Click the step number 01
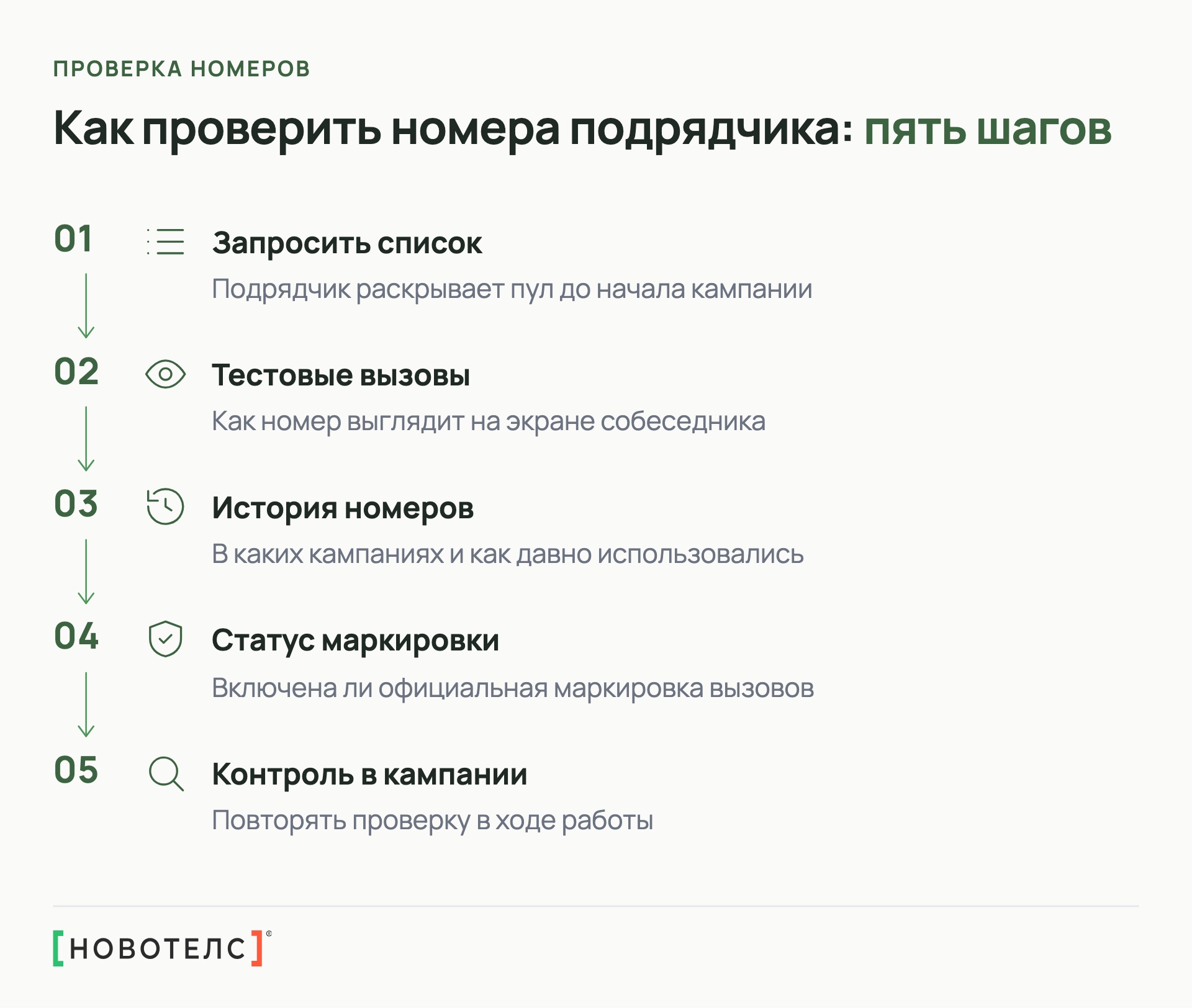This screenshot has height=1008, width=1192. 73,239
